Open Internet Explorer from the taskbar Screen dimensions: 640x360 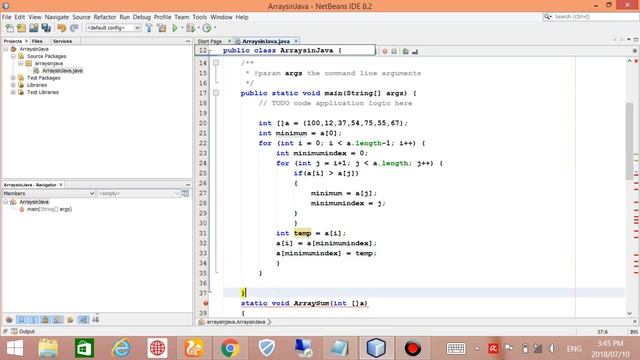click(121, 348)
